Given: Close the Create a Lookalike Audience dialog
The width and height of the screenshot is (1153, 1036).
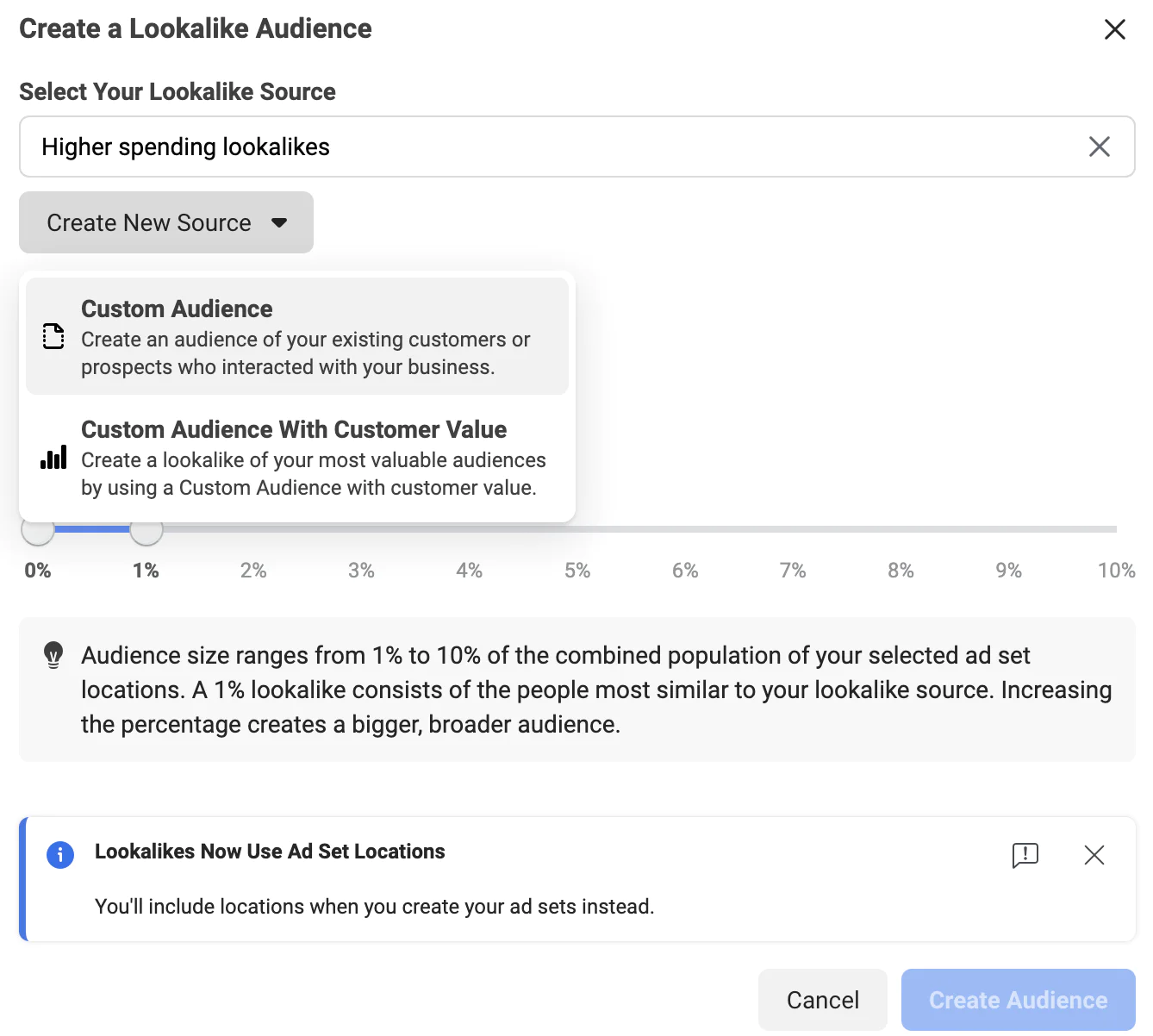Looking at the screenshot, I should pyautogui.click(x=1114, y=28).
